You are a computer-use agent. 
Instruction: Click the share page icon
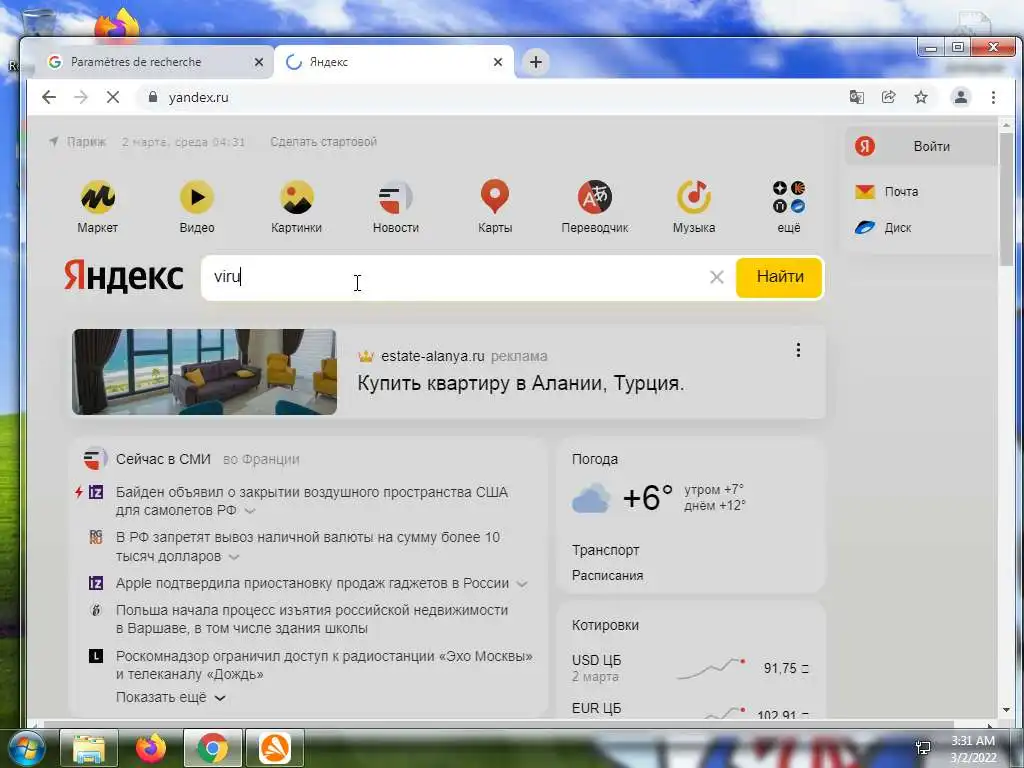point(888,97)
